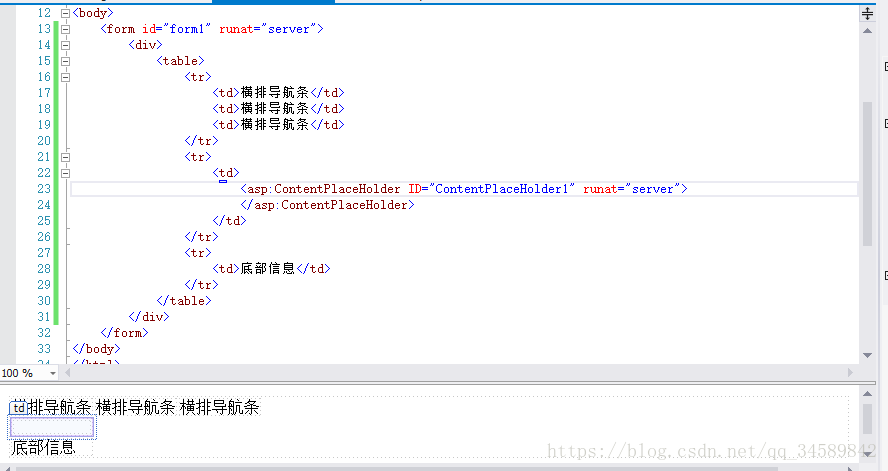Click ID="ContentPlaceHolder1" attribute text
Viewport: 888px width, 471px height.
[x=492, y=189]
